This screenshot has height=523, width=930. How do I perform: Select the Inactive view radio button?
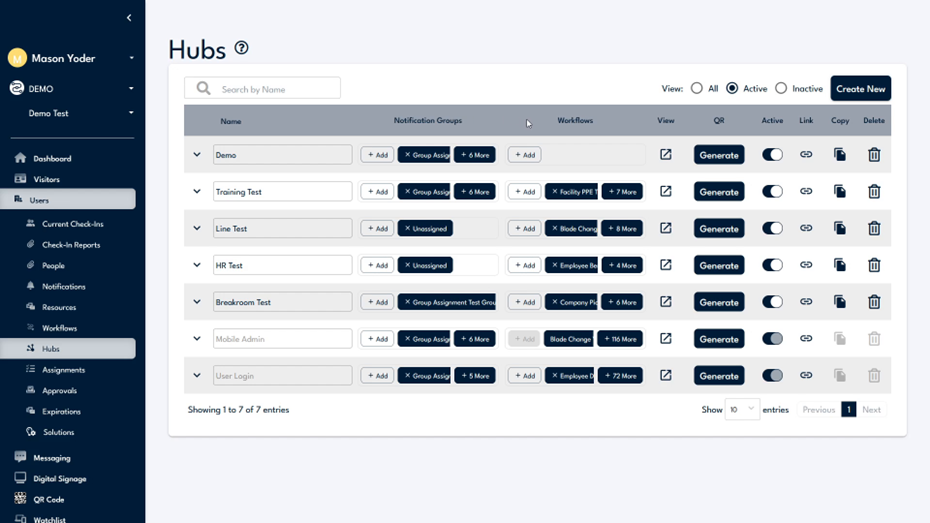click(781, 89)
